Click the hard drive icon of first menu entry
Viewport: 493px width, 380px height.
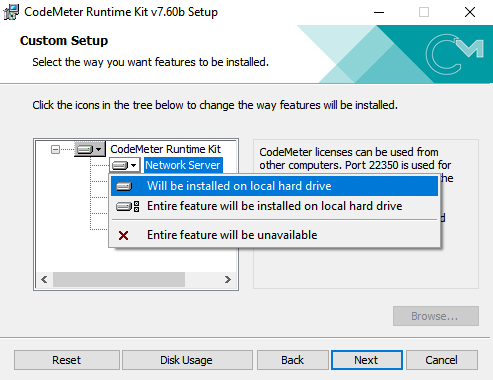coord(124,186)
